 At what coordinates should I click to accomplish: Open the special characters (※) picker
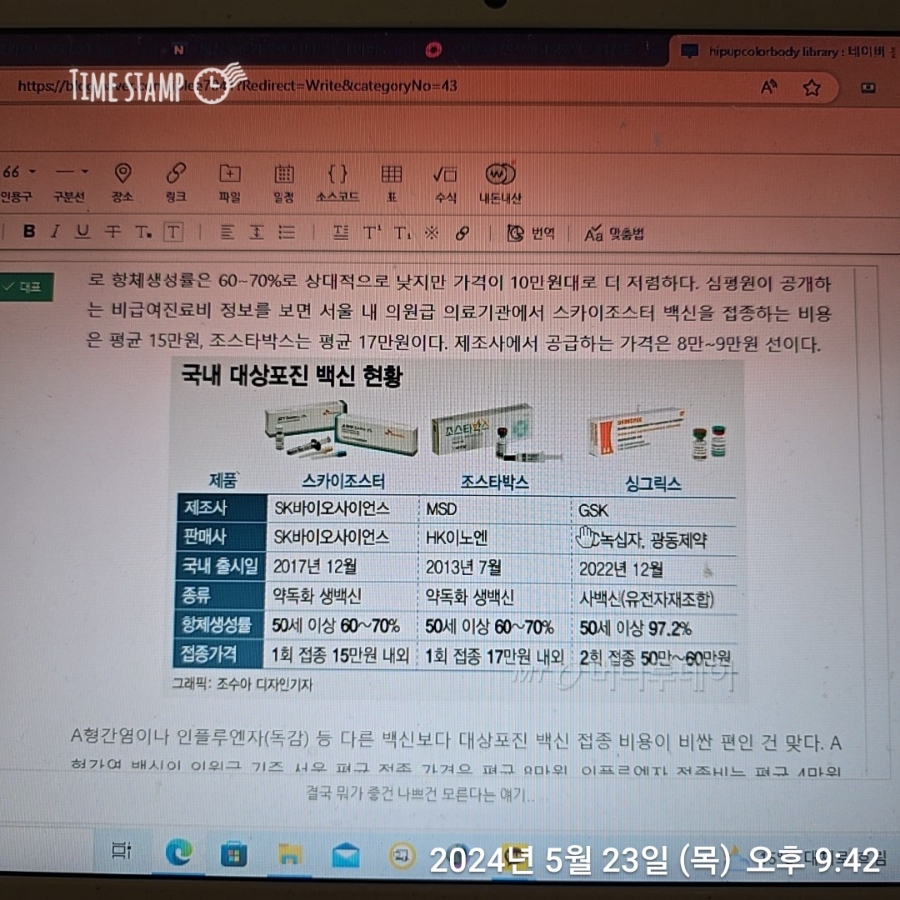(432, 232)
